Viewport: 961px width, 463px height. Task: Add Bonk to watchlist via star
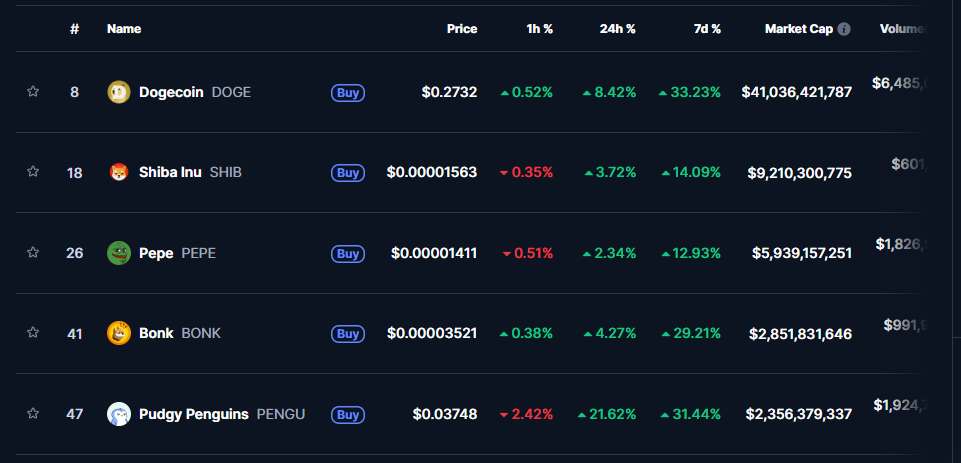tap(33, 333)
